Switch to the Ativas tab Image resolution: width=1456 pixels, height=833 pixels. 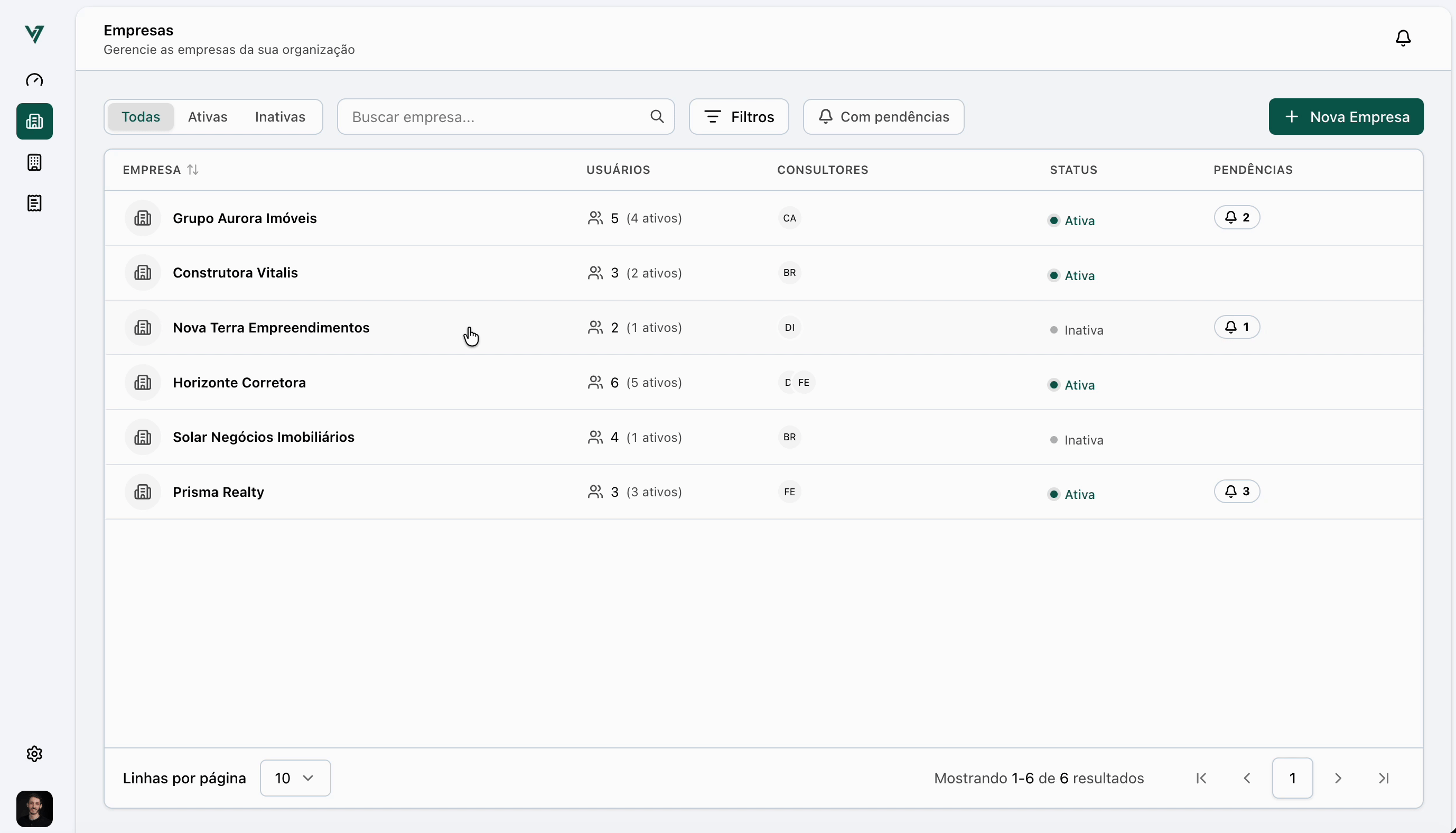[208, 117]
